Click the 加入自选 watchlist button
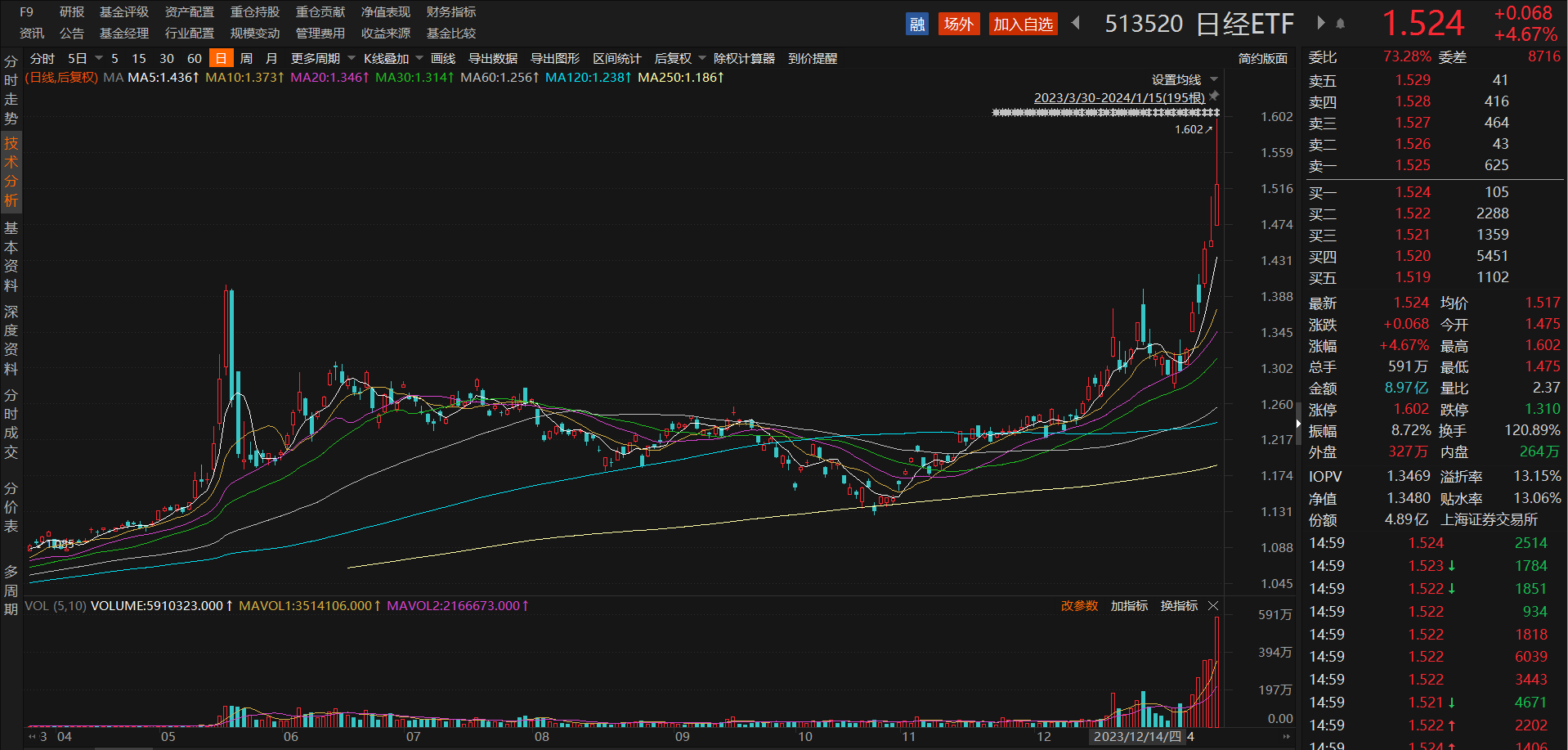This screenshot has height=750, width=1568. [1023, 24]
